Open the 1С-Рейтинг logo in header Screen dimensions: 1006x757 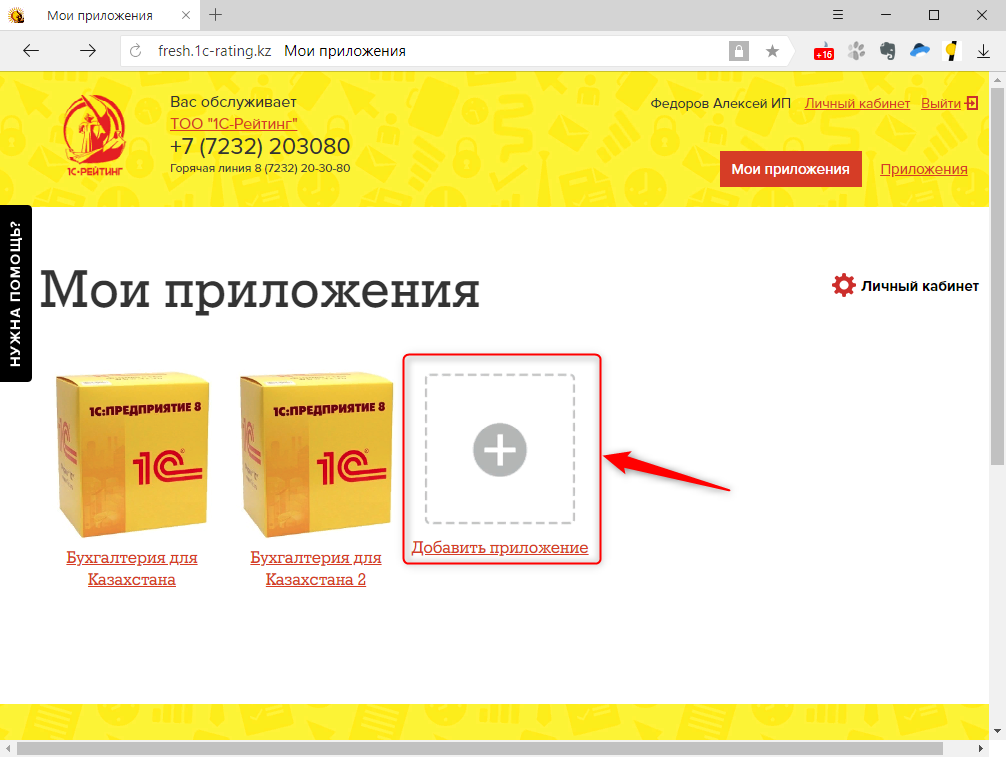point(95,135)
